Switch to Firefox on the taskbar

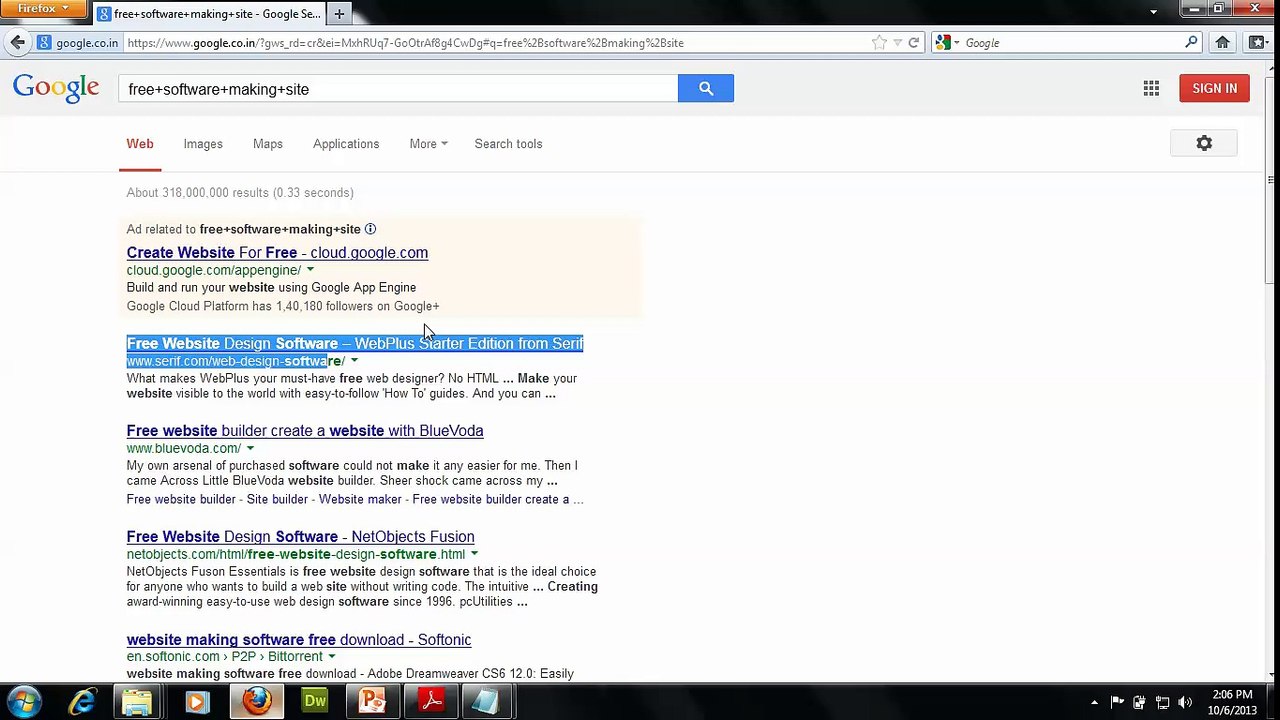click(257, 702)
